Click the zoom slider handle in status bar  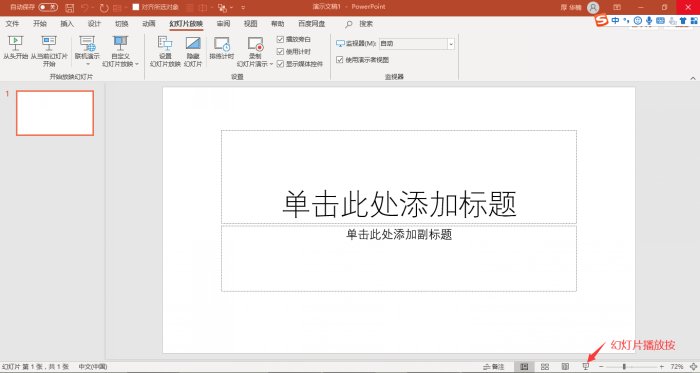pyautogui.click(x=624, y=367)
